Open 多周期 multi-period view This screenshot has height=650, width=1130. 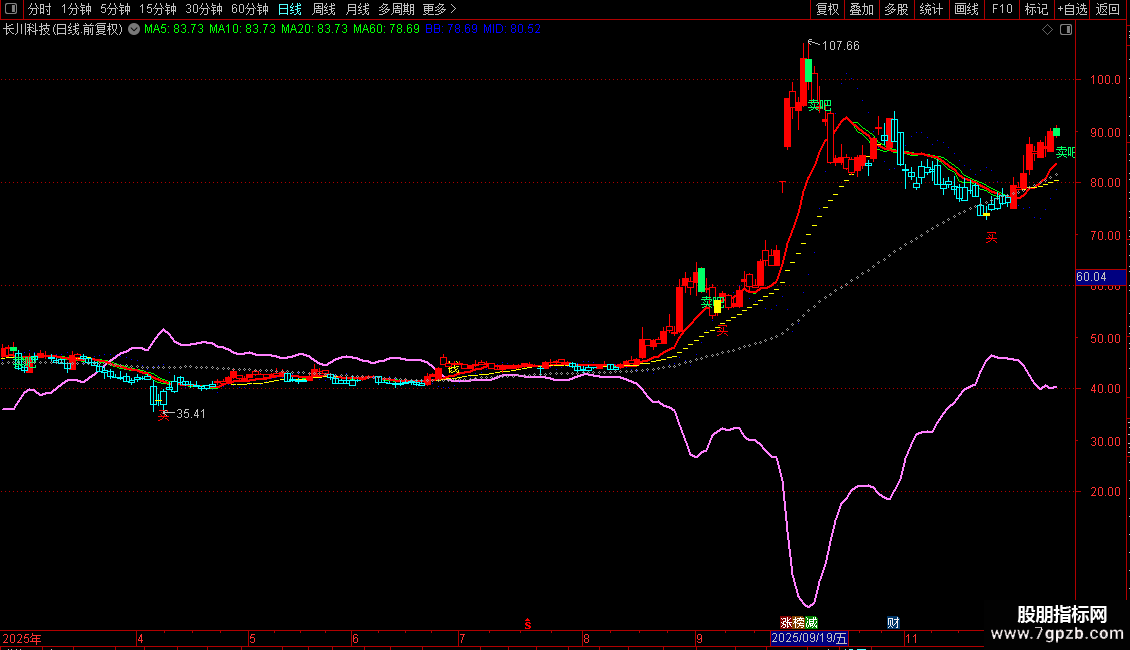pos(396,9)
